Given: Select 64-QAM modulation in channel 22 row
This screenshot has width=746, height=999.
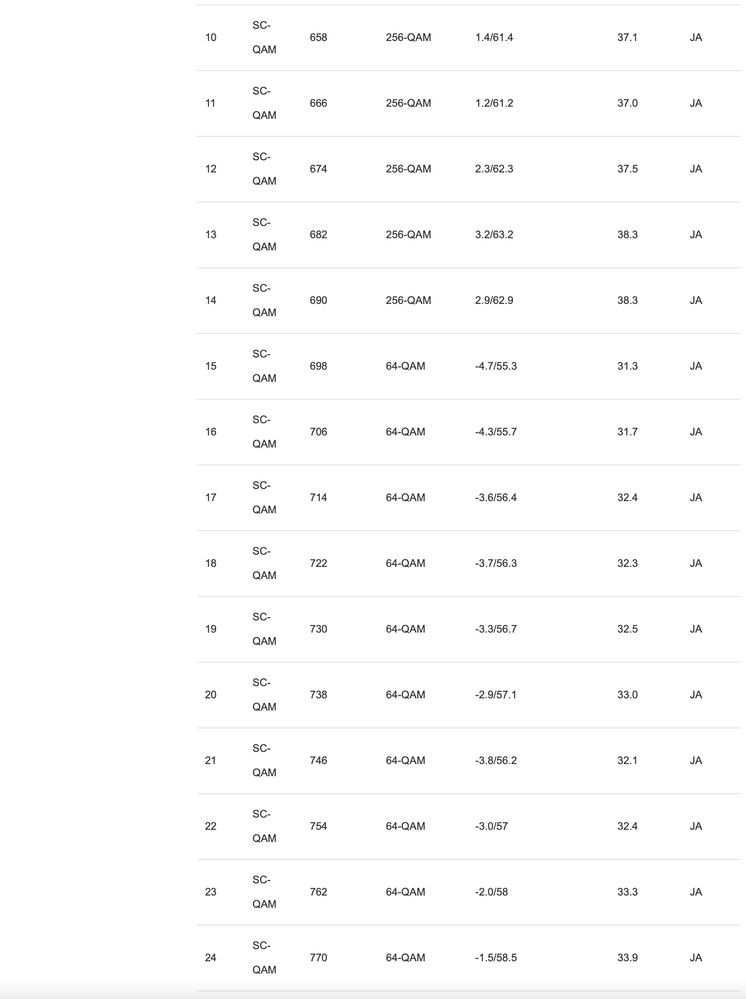Looking at the screenshot, I should point(405,826).
